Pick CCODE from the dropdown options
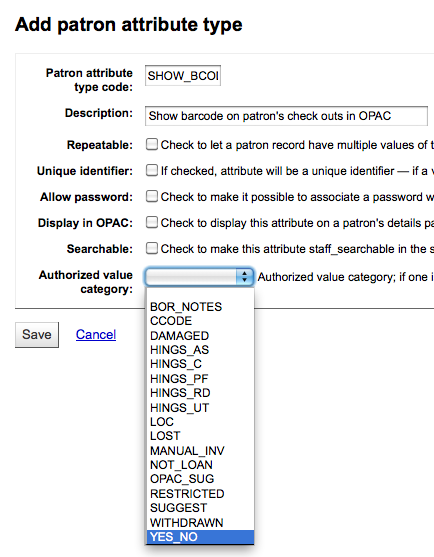The image size is (434, 557). coord(200,321)
